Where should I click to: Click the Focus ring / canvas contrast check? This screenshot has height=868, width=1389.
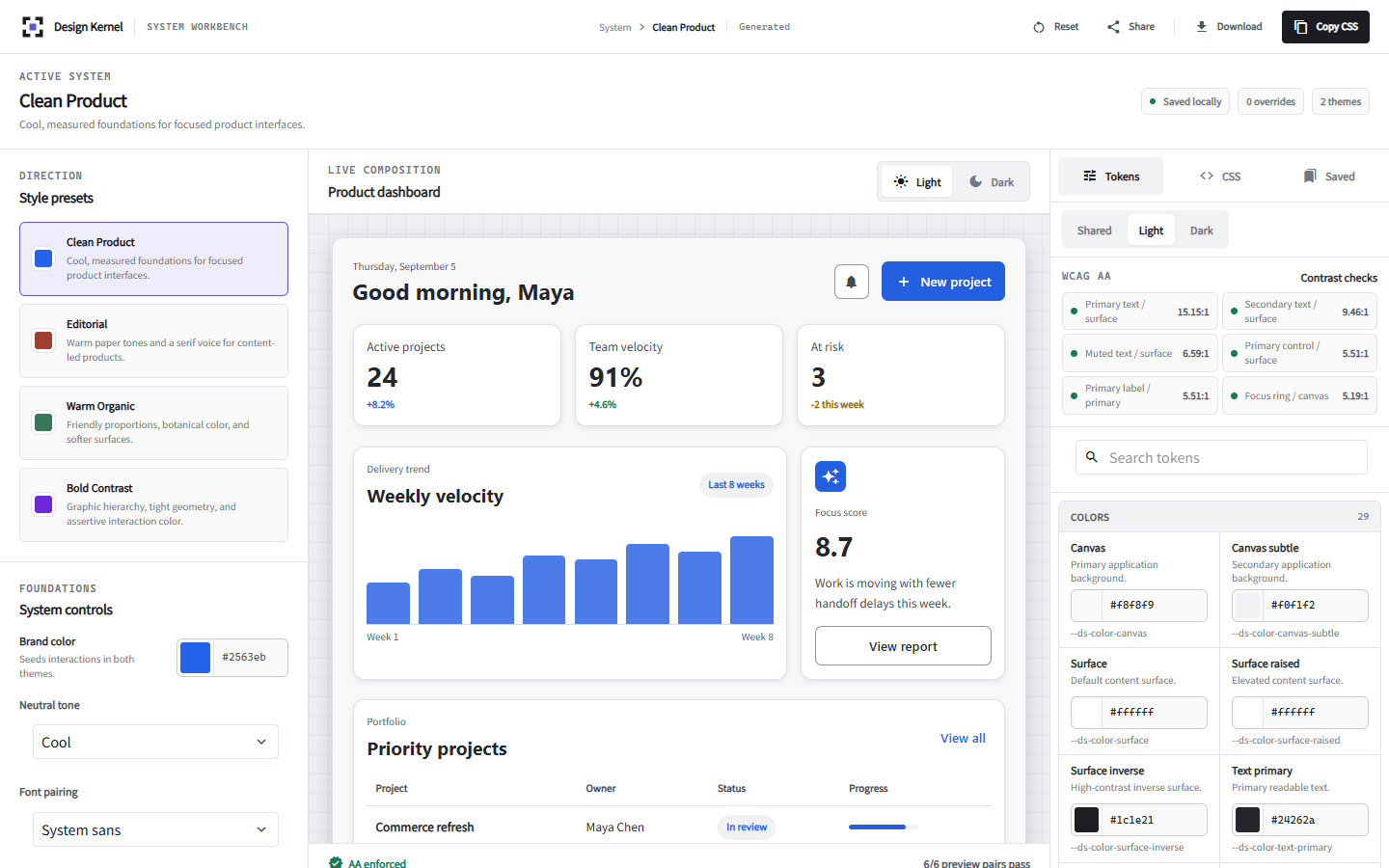coord(1299,395)
